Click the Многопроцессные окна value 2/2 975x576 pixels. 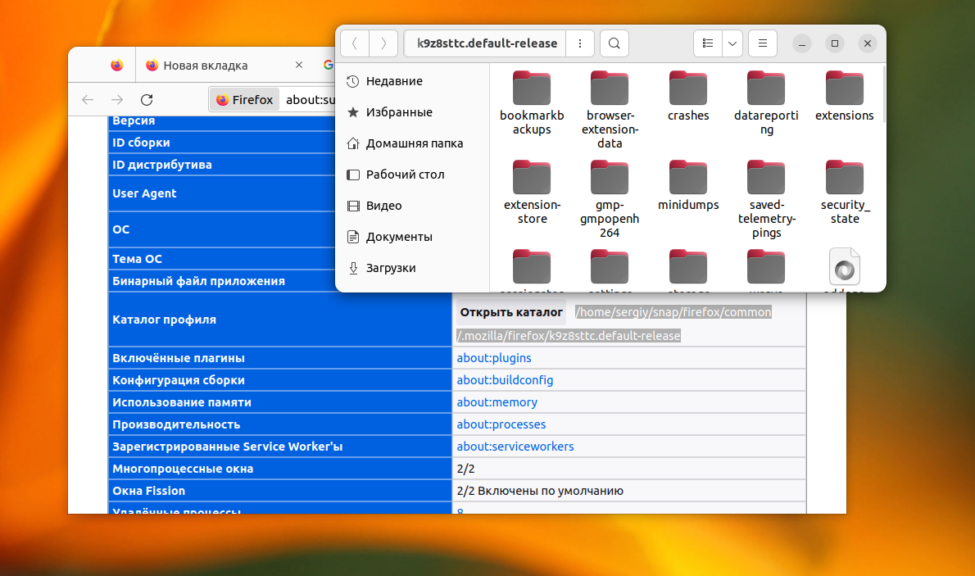[466, 468]
